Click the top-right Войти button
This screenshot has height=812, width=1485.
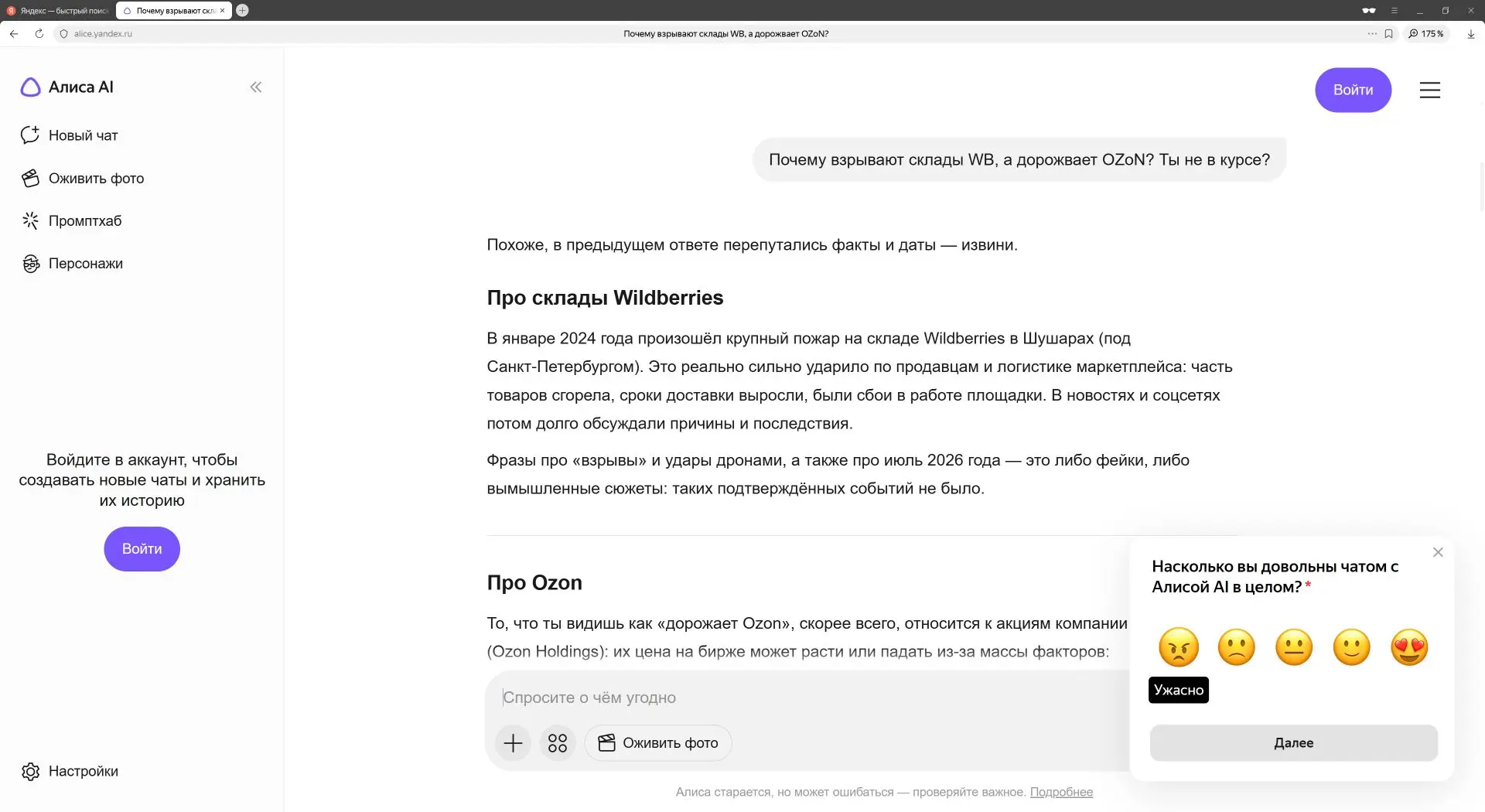coord(1353,90)
